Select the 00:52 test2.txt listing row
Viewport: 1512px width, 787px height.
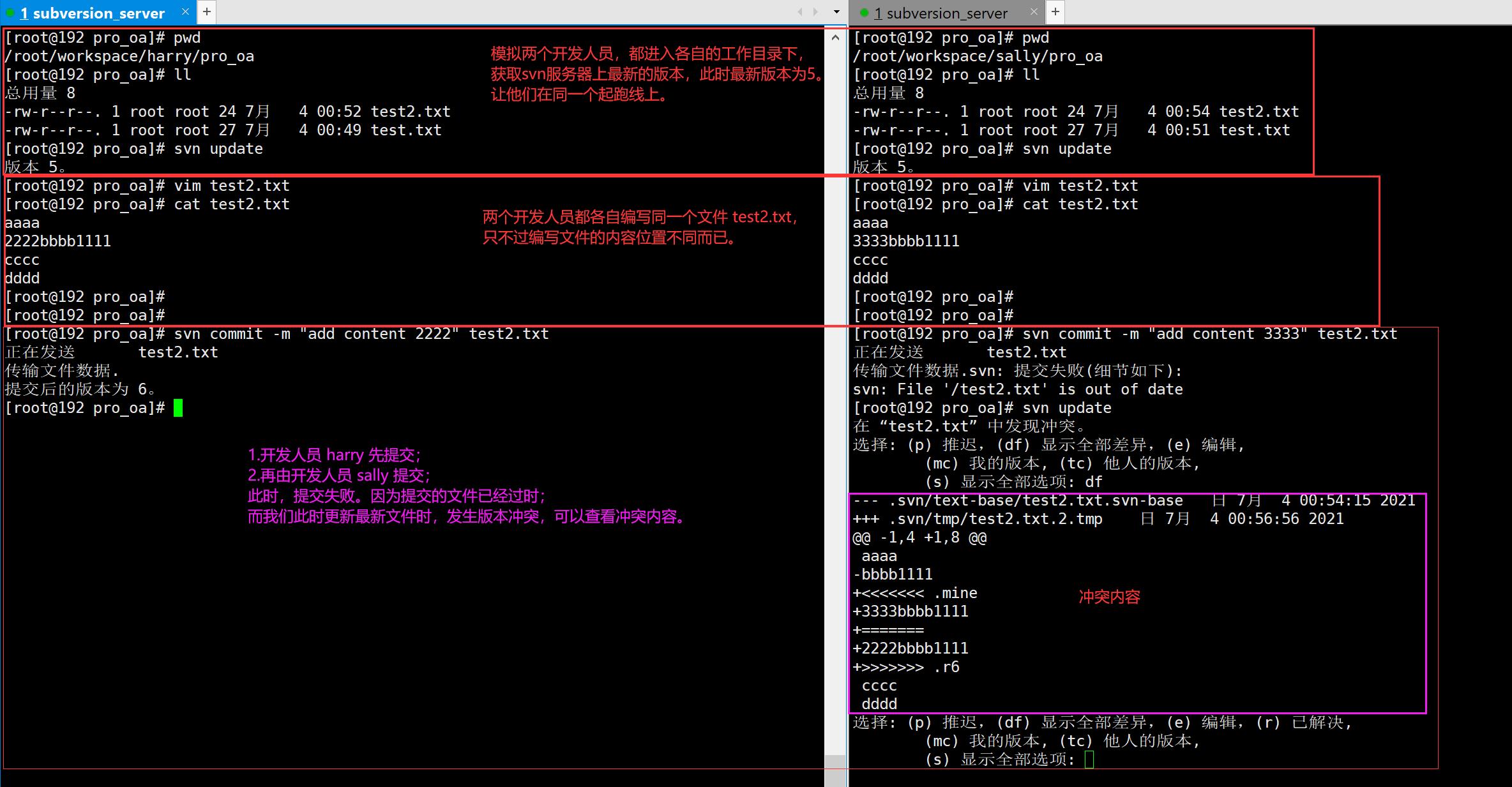point(227,112)
